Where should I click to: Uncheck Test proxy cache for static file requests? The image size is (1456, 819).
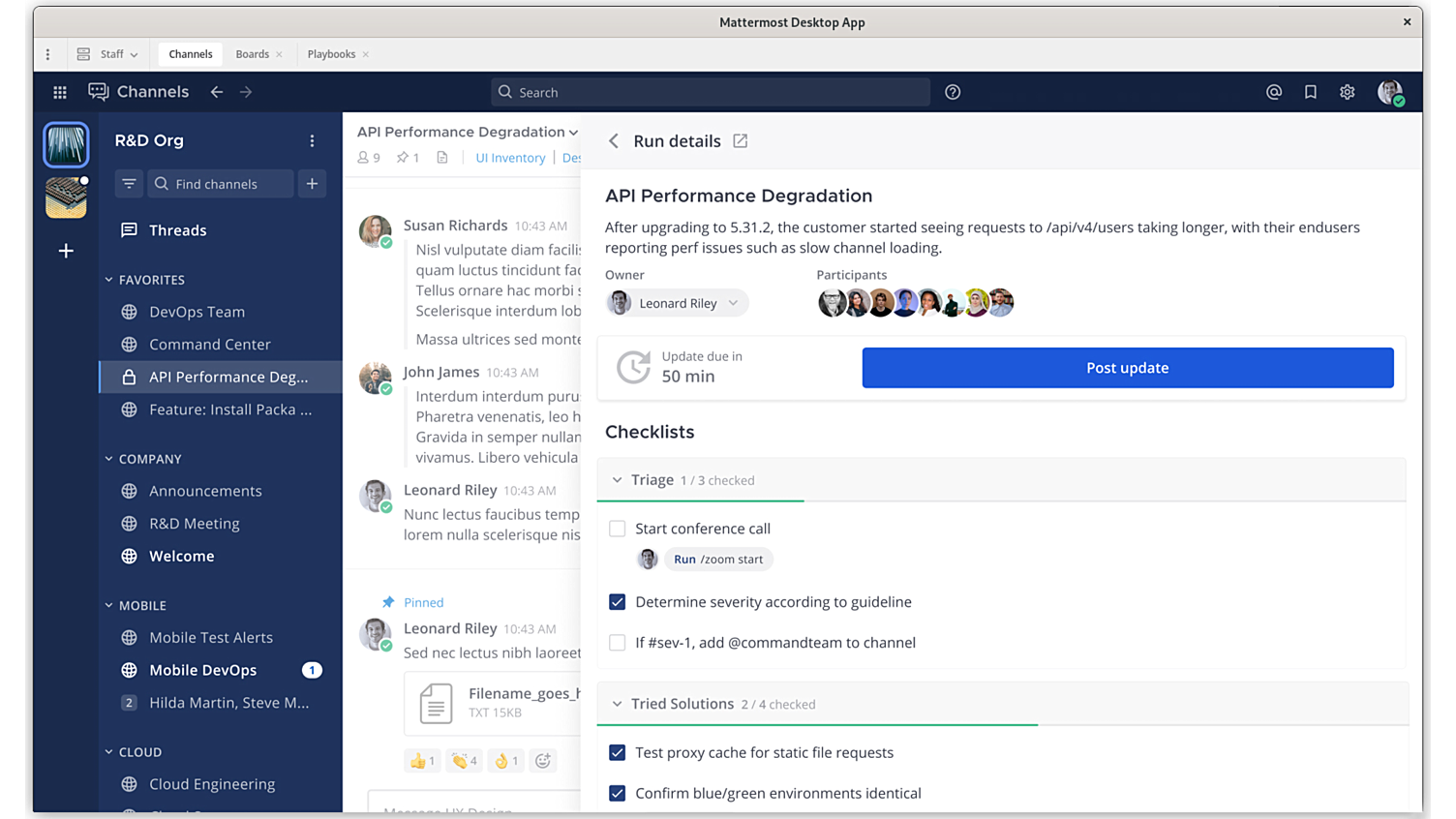coord(617,753)
